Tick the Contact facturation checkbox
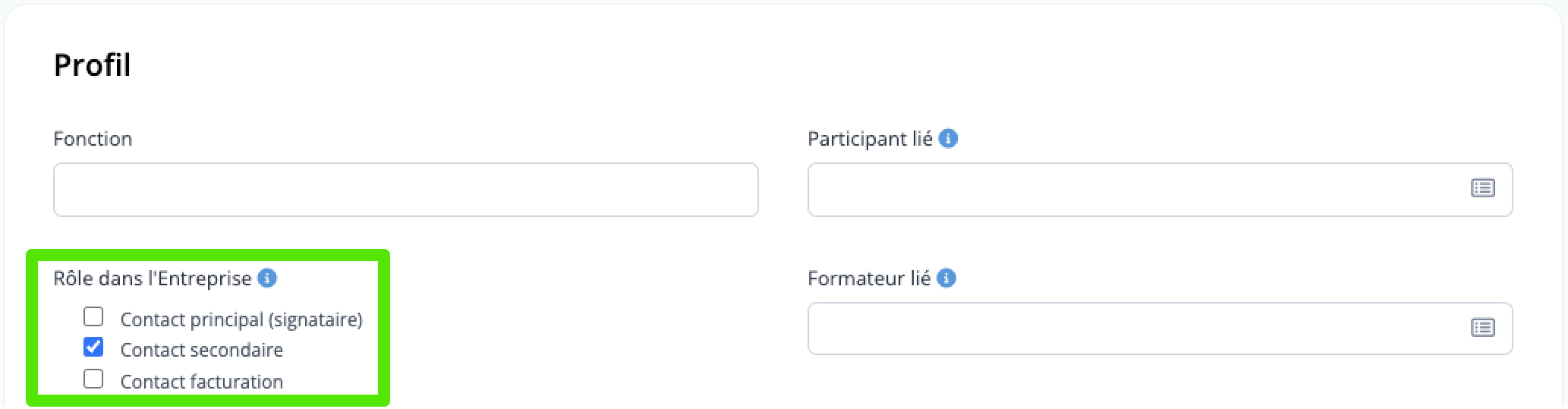The image size is (1568, 409). pos(93,379)
